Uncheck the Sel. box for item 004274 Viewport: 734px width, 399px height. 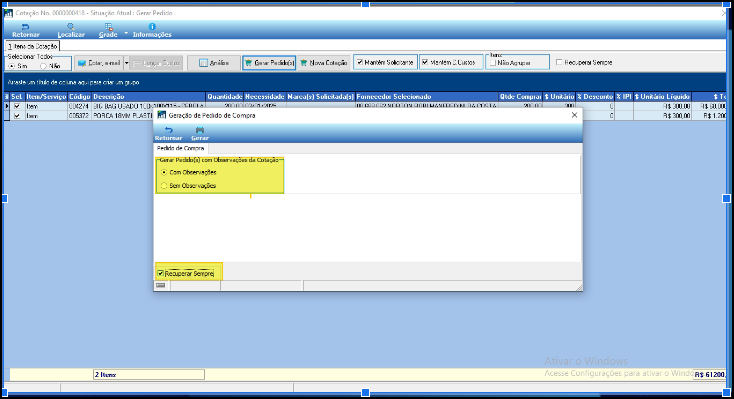point(17,106)
